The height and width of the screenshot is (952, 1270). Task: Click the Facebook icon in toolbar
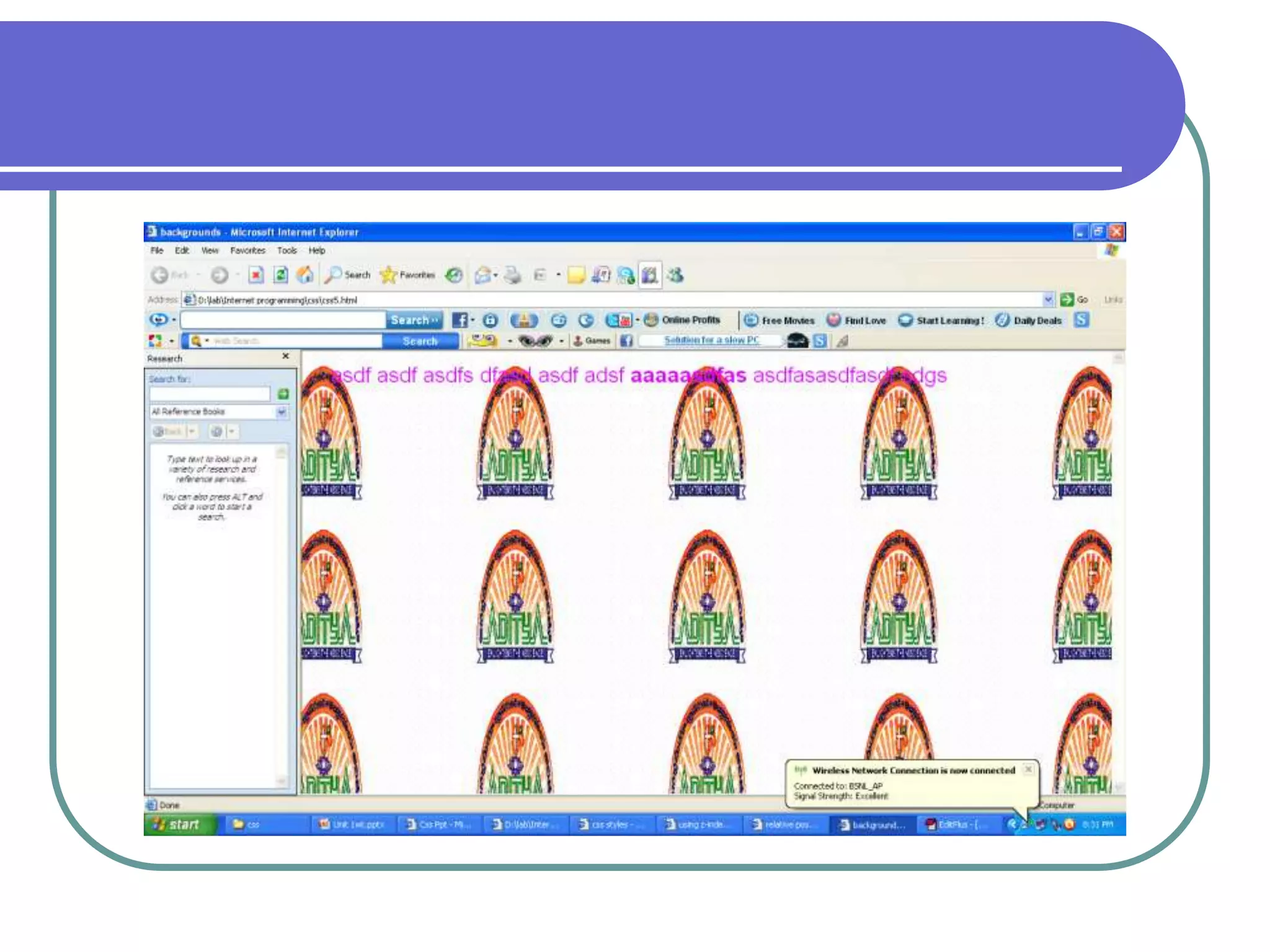[x=460, y=320]
